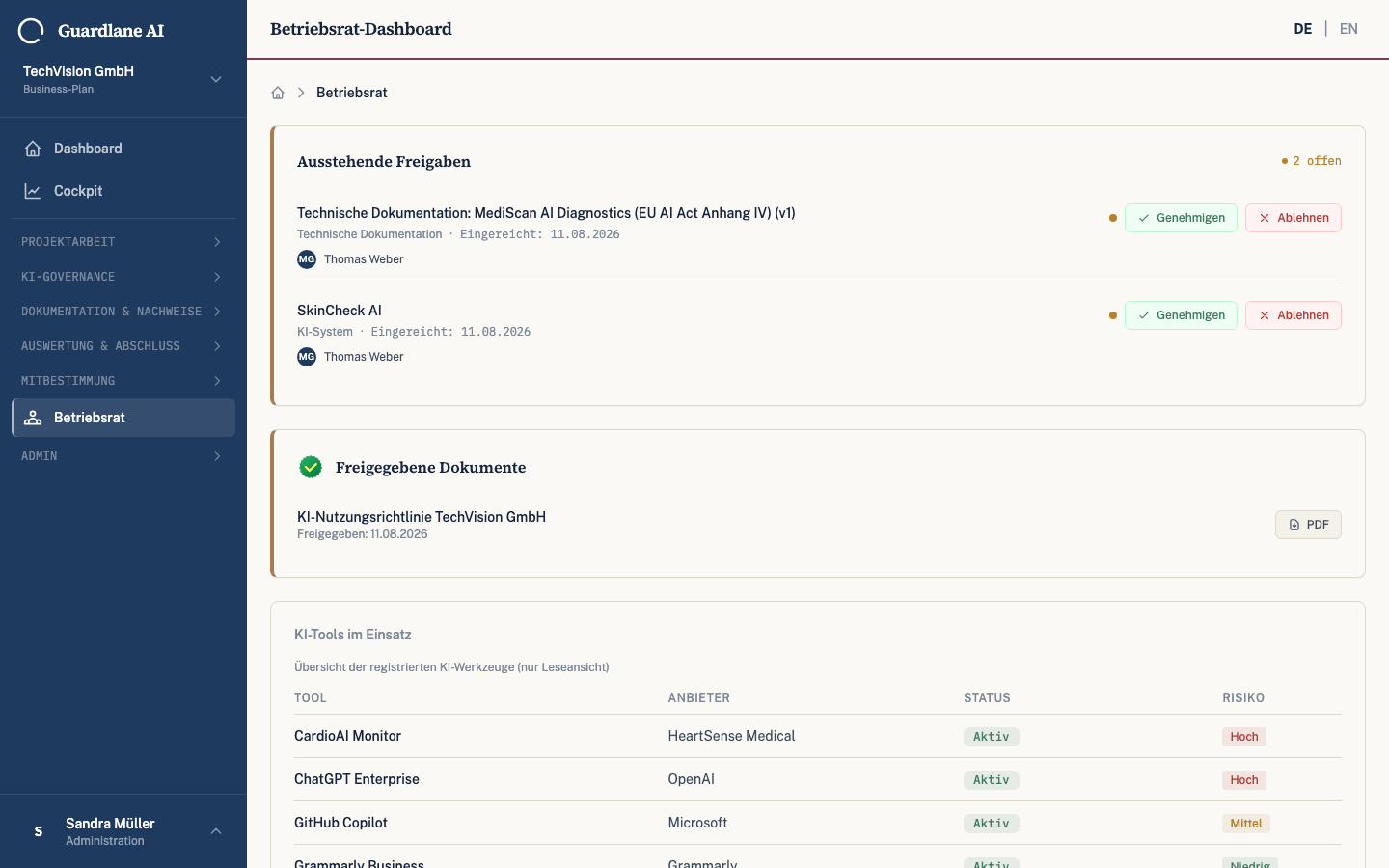Click the Betriebsrat people icon in sidebar
Screen dimensions: 1389x868
(x=33, y=418)
